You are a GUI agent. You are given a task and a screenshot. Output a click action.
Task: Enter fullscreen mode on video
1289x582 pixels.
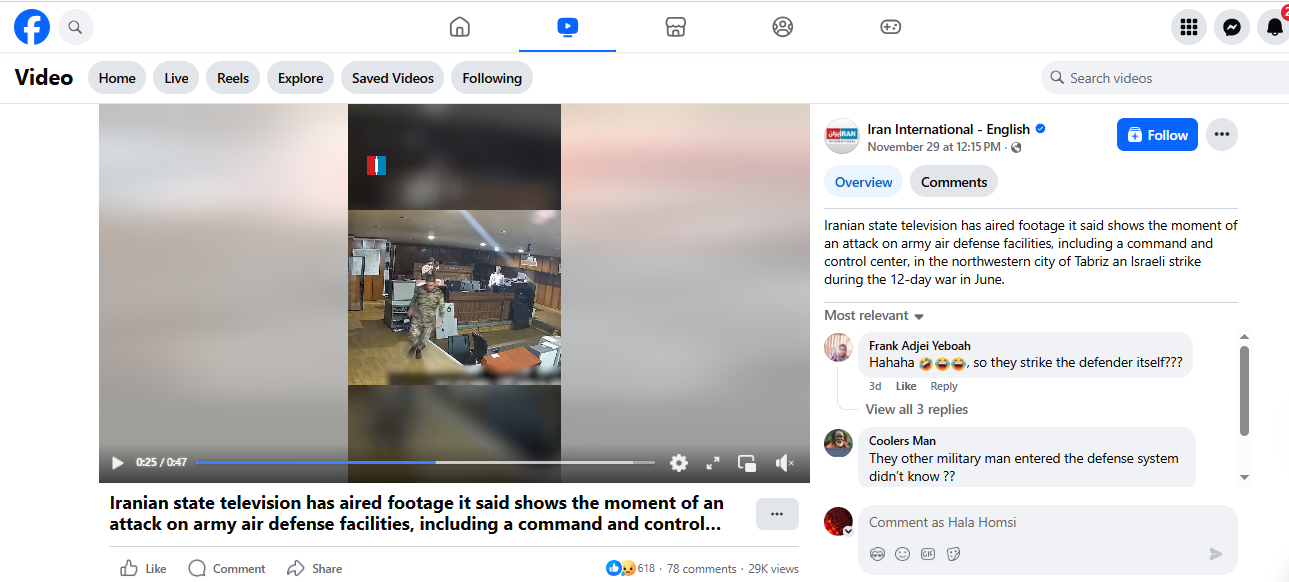[x=713, y=463]
